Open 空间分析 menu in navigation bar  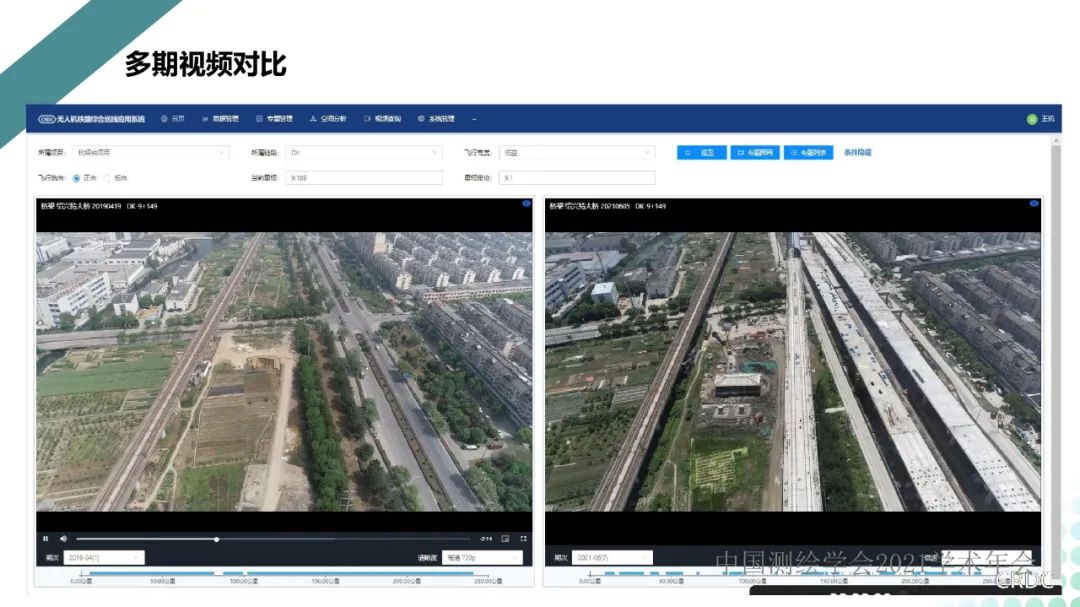pos(328,119)
